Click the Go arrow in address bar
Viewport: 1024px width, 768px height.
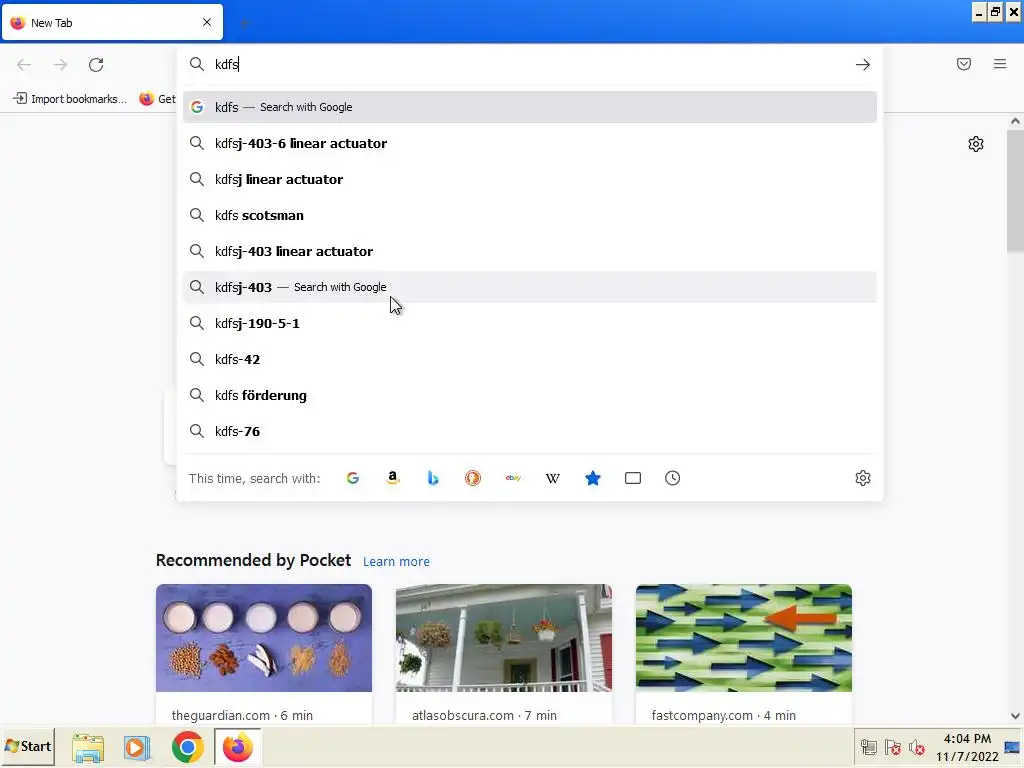(x=863, y=64)
